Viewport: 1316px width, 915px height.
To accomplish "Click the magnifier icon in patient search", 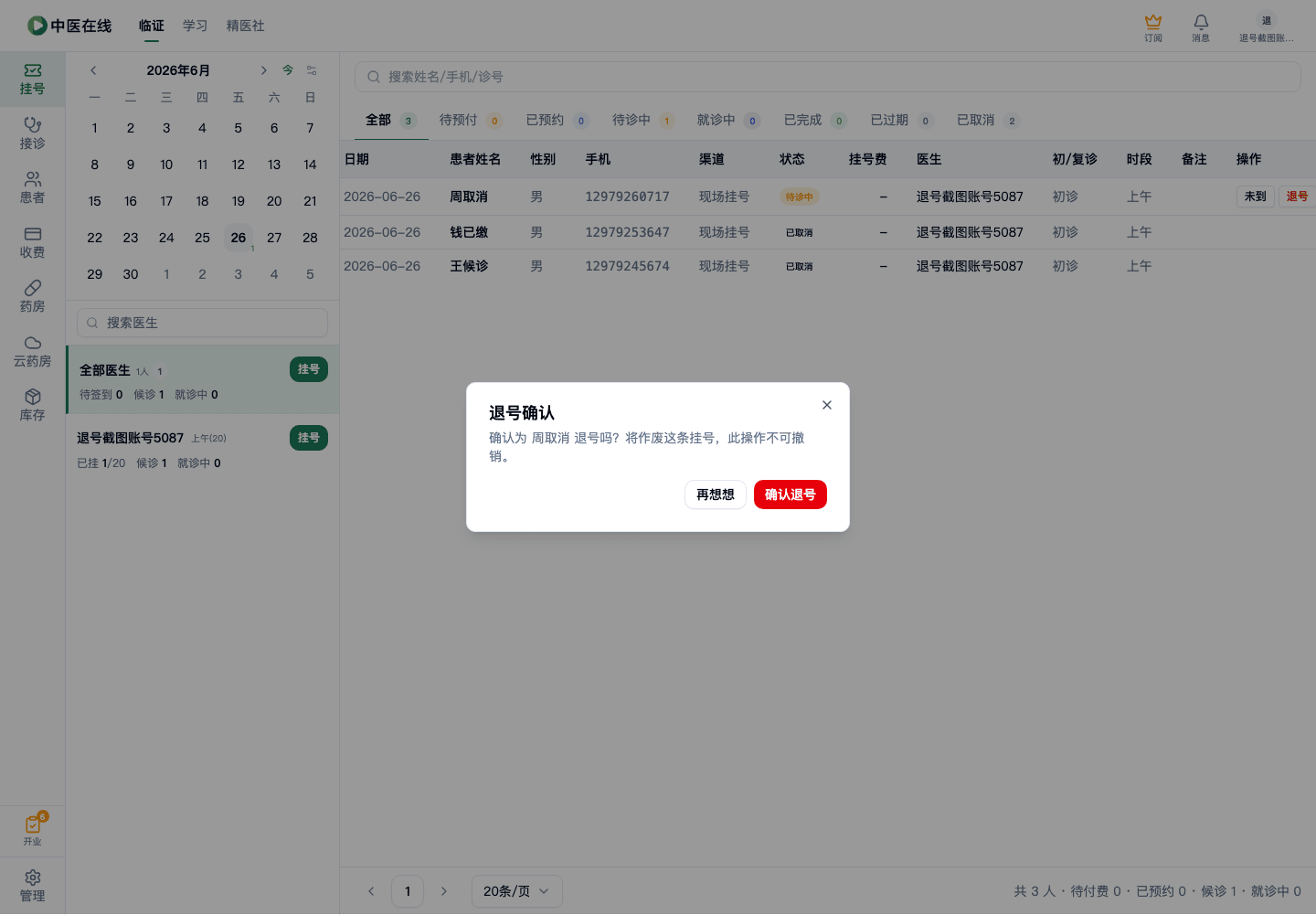I will (374, 77).
